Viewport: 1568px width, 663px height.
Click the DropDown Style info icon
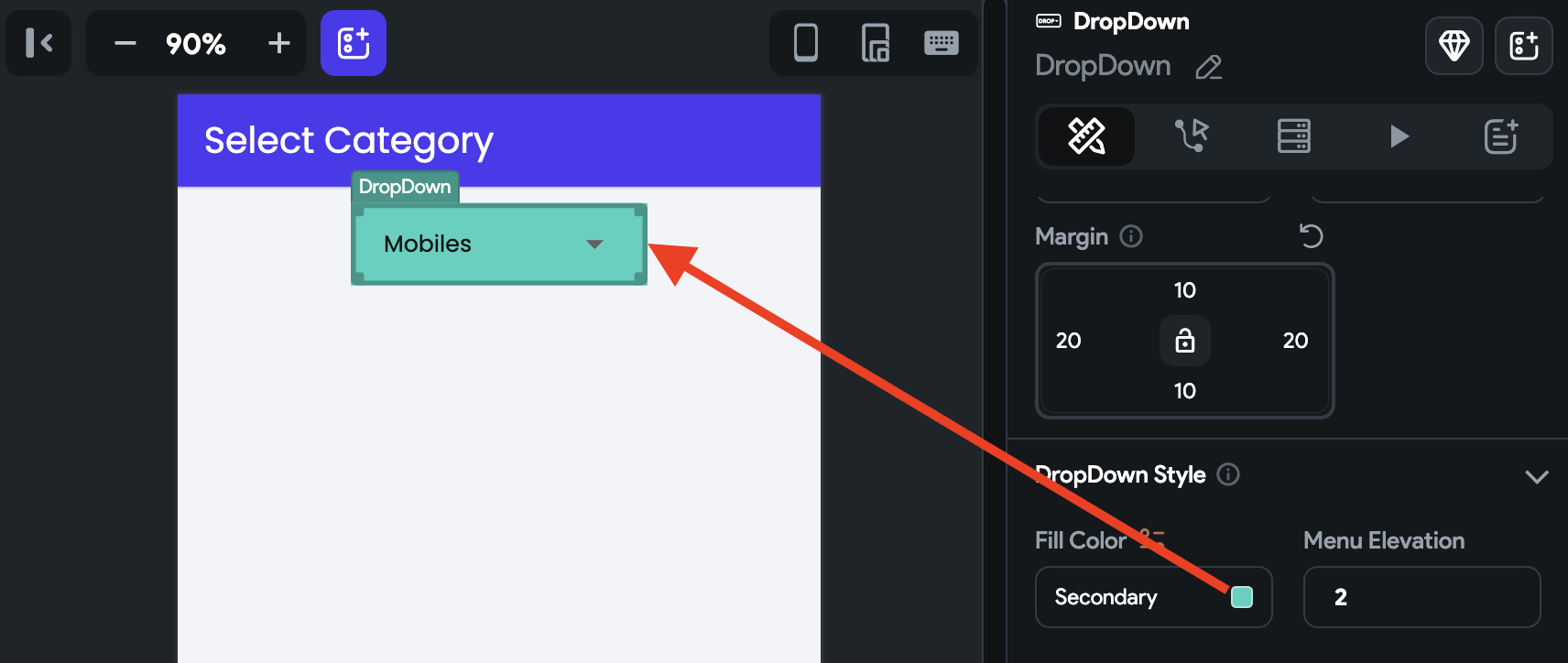(x=1228, y=474)
